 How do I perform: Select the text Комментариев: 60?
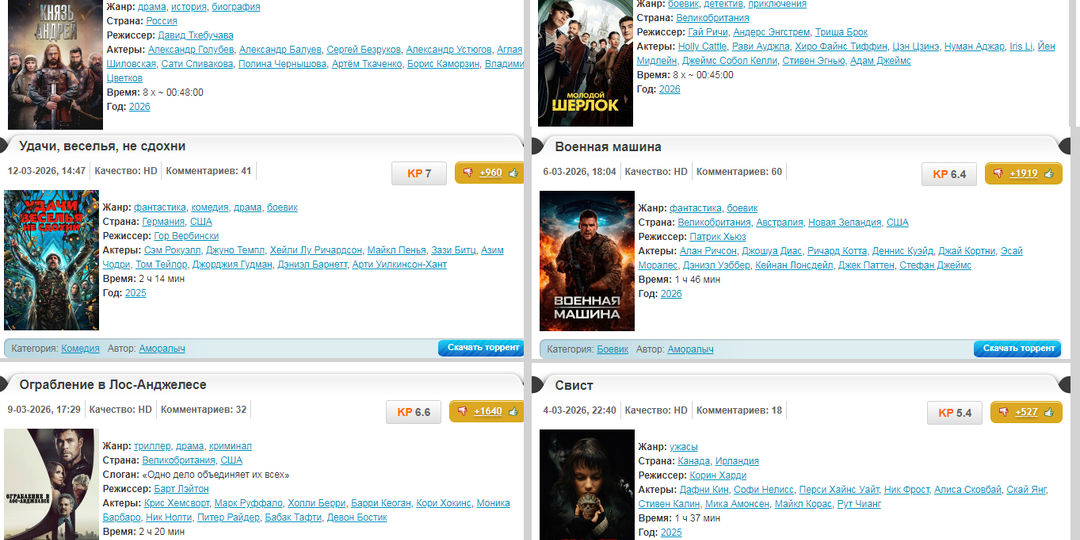click(739, 172)
